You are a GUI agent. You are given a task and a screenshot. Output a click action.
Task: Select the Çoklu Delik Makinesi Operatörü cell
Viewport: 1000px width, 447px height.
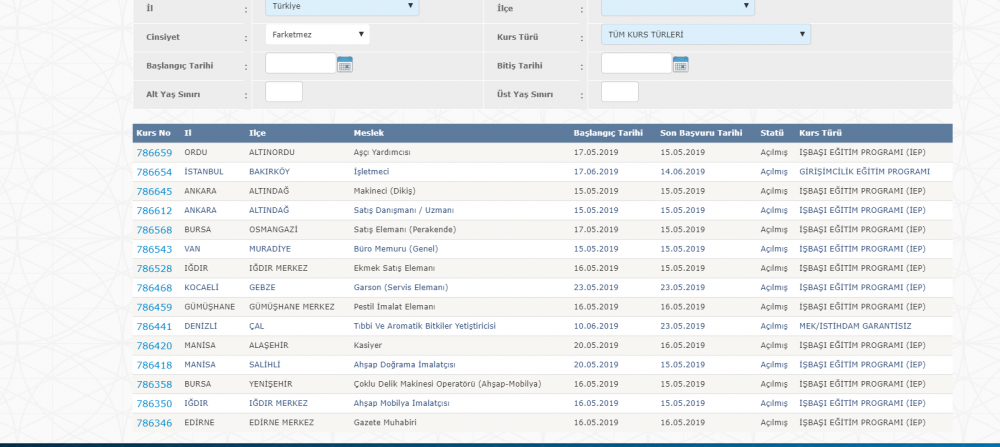coord(448,384)
